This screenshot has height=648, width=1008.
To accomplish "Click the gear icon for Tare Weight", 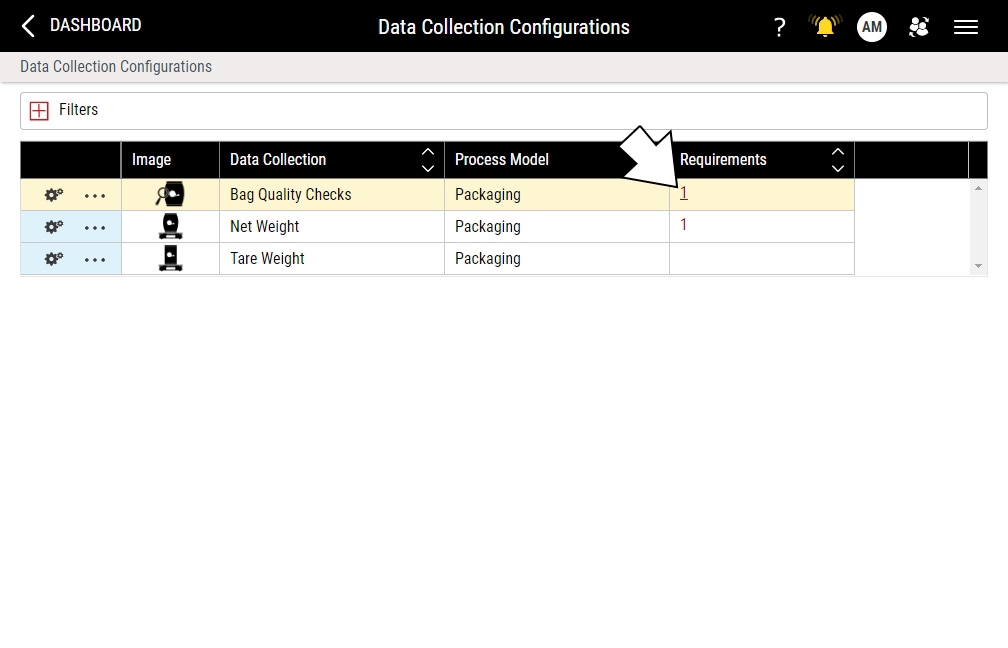I will (x=53, y=259).
